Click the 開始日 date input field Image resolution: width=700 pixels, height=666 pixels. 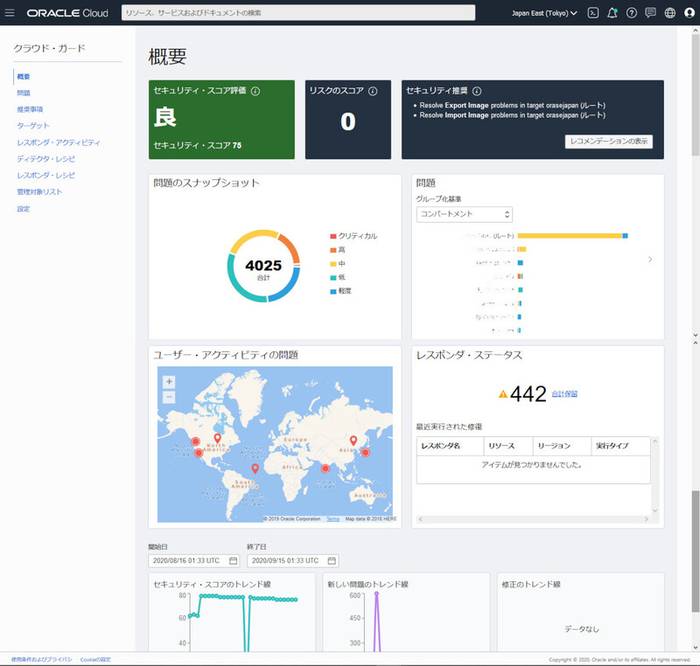pos(194,561)
